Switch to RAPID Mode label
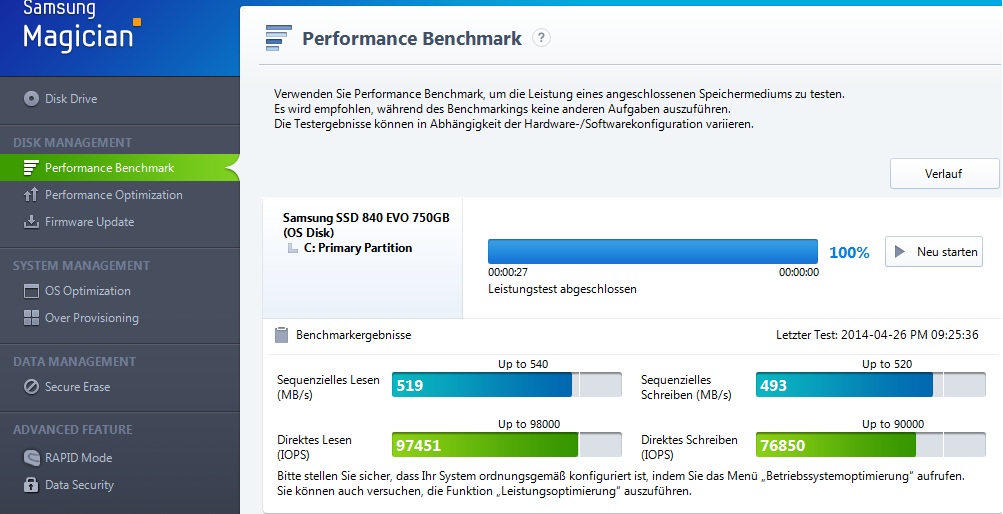The height and width of the screenshot is (514, 1003). pyautogui.click(x=78, y=458)
